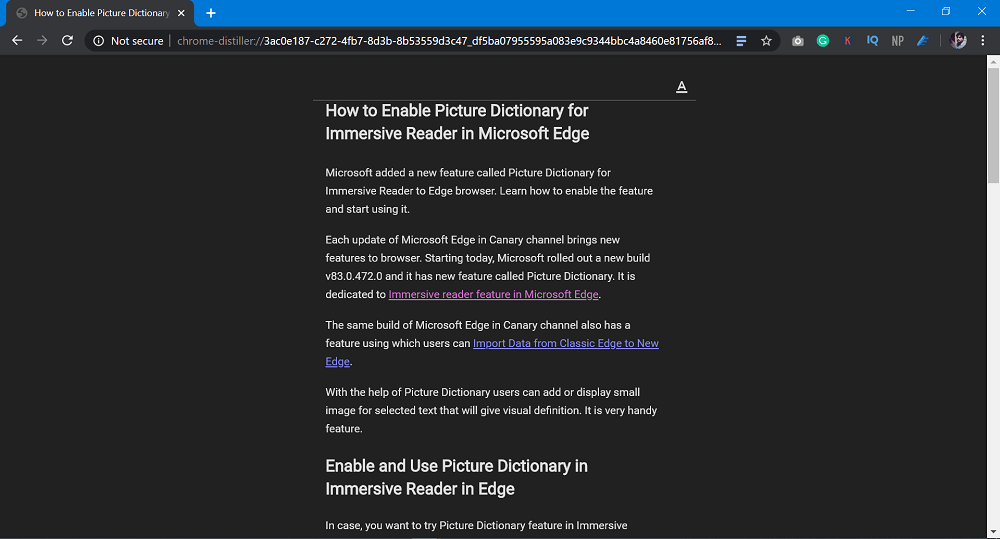
Task: Click the page's vertical scrollbar thumb
Action: [x=994, y=124]
